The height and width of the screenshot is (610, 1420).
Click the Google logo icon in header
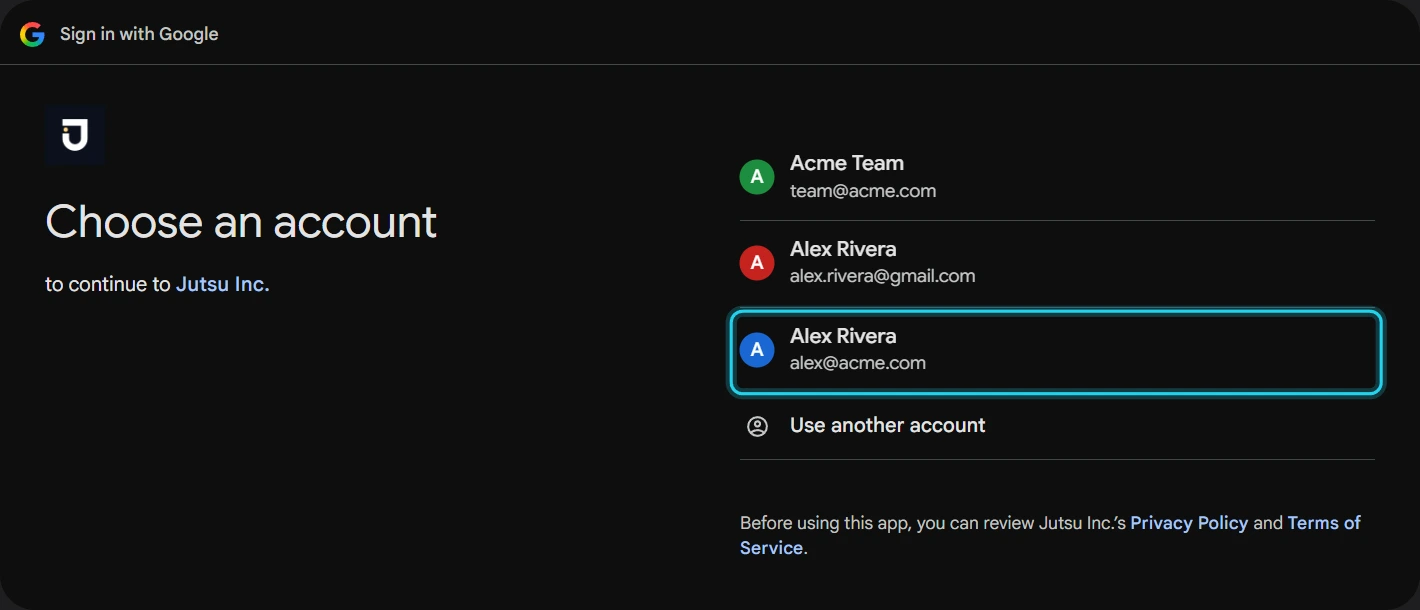pyautogui.click(x=32, y=34)
